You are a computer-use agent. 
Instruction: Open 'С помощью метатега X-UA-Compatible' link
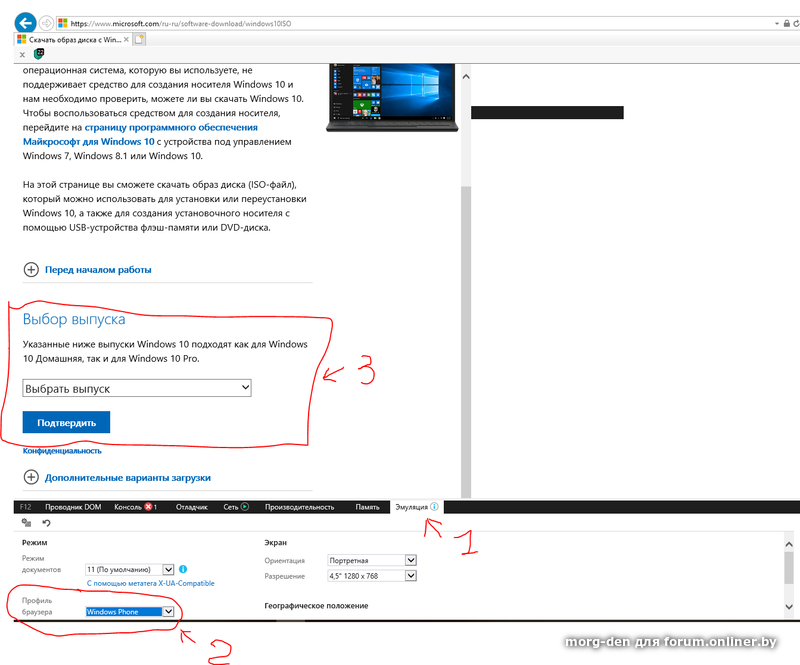click(151, 583)
